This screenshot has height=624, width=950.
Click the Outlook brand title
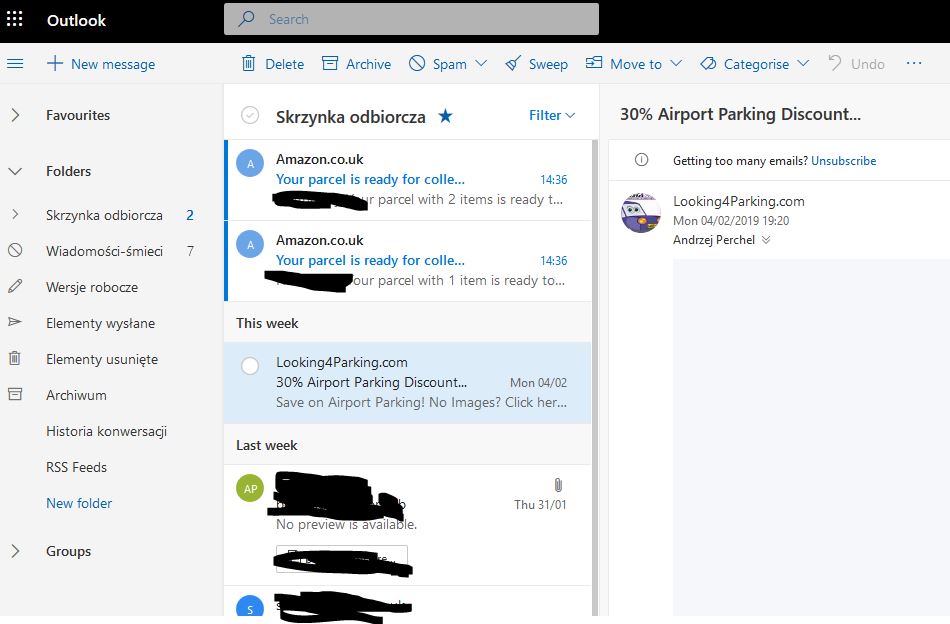pyautogui.click(x=76, y=20)
